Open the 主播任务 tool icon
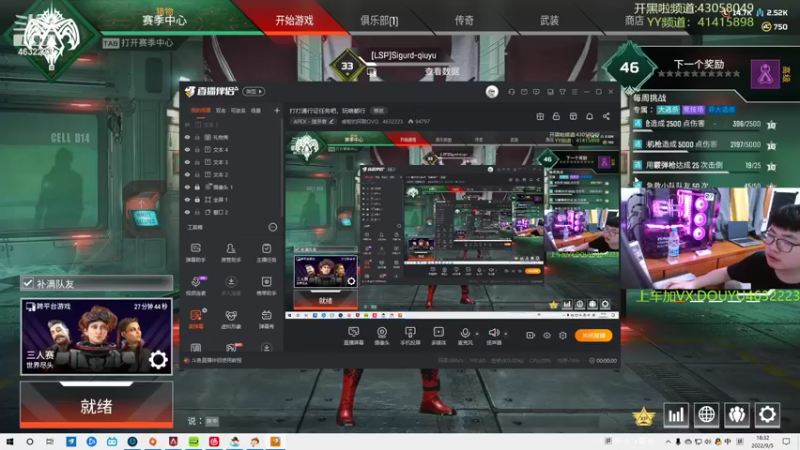Image resolution: width=800 pixels, height=450 pixels. [x=266, y=252]
